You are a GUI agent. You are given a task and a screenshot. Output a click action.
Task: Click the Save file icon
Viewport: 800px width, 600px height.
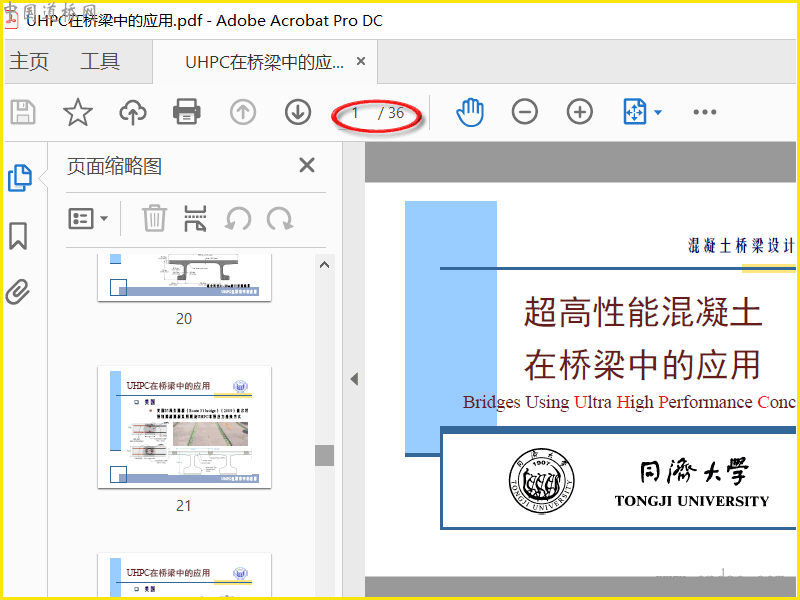[23, 112]
